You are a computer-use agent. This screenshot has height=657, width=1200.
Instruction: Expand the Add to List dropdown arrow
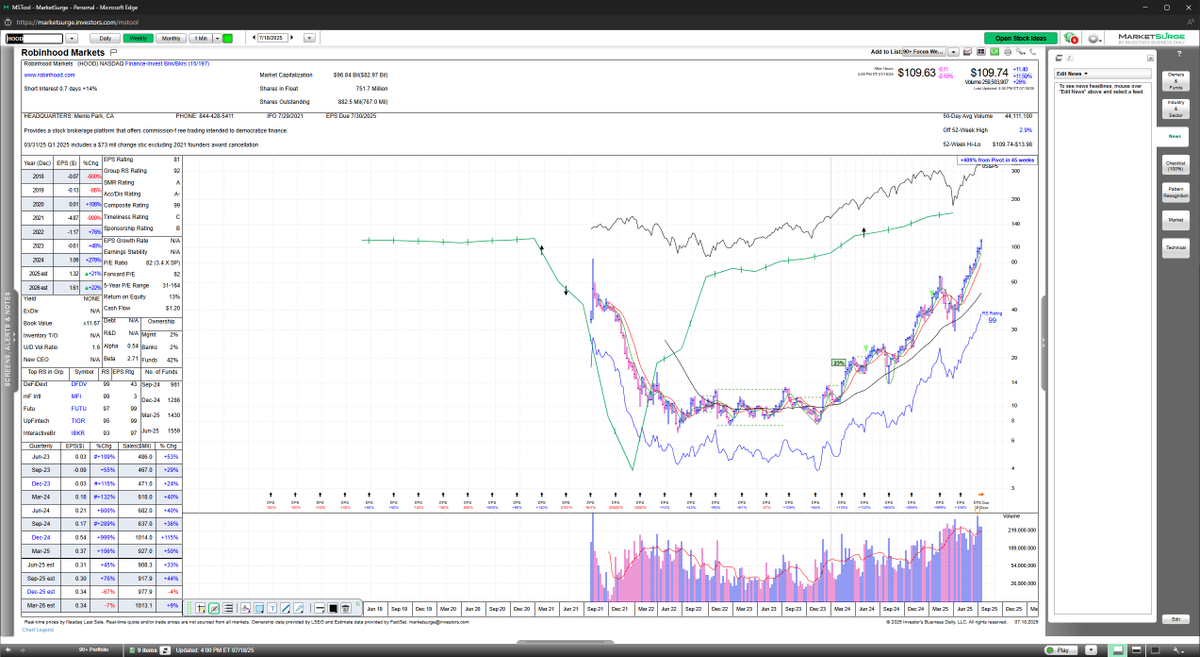953,52
